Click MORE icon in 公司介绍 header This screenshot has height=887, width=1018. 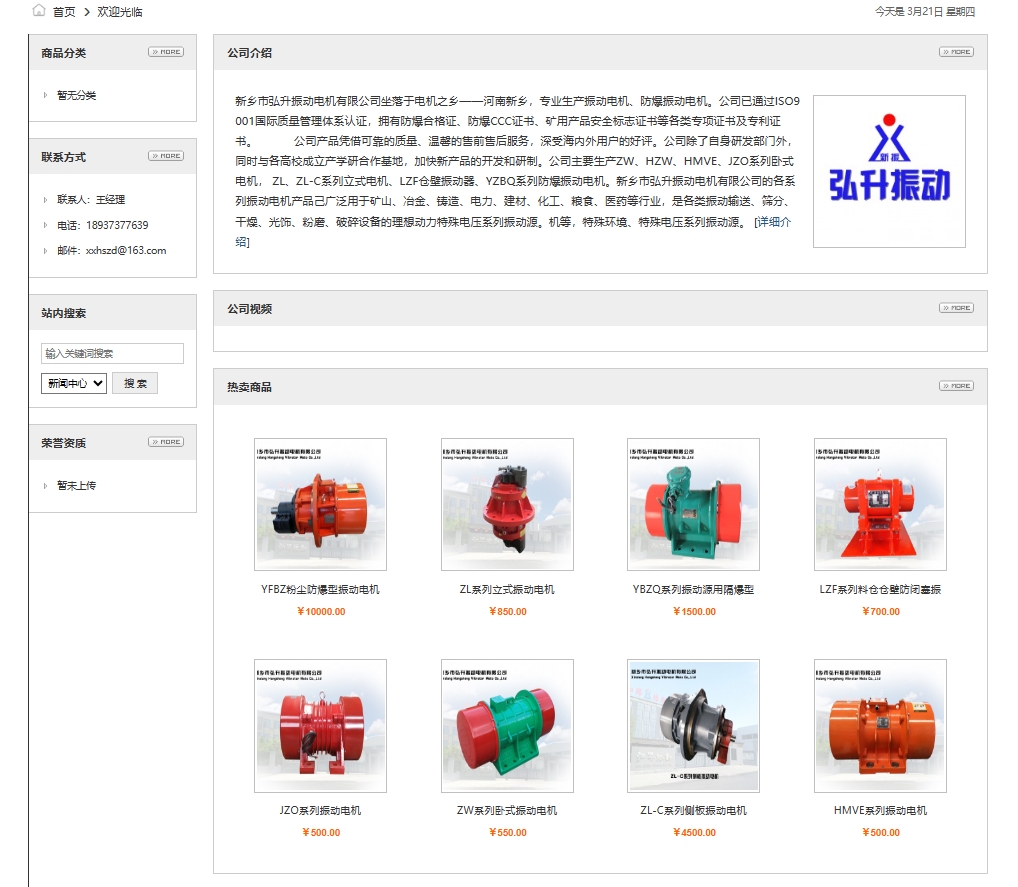tap(955, 52)
